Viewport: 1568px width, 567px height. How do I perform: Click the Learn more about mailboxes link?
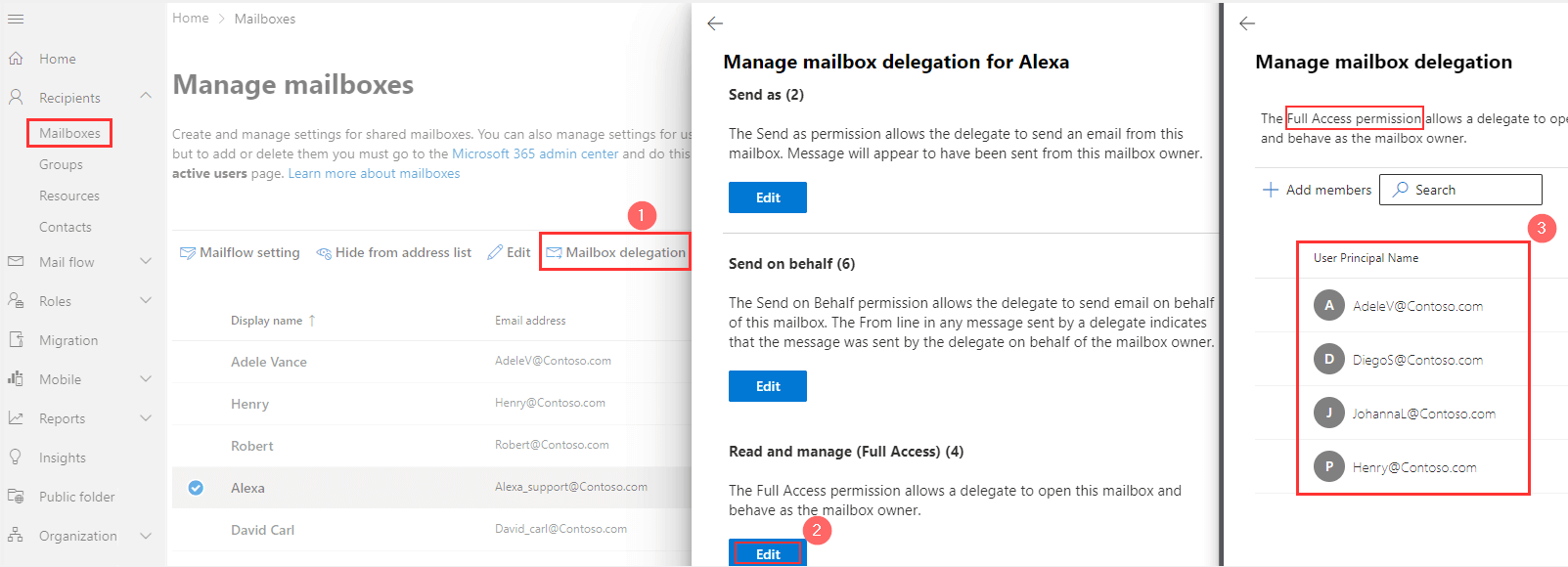[x=374, y=172]
